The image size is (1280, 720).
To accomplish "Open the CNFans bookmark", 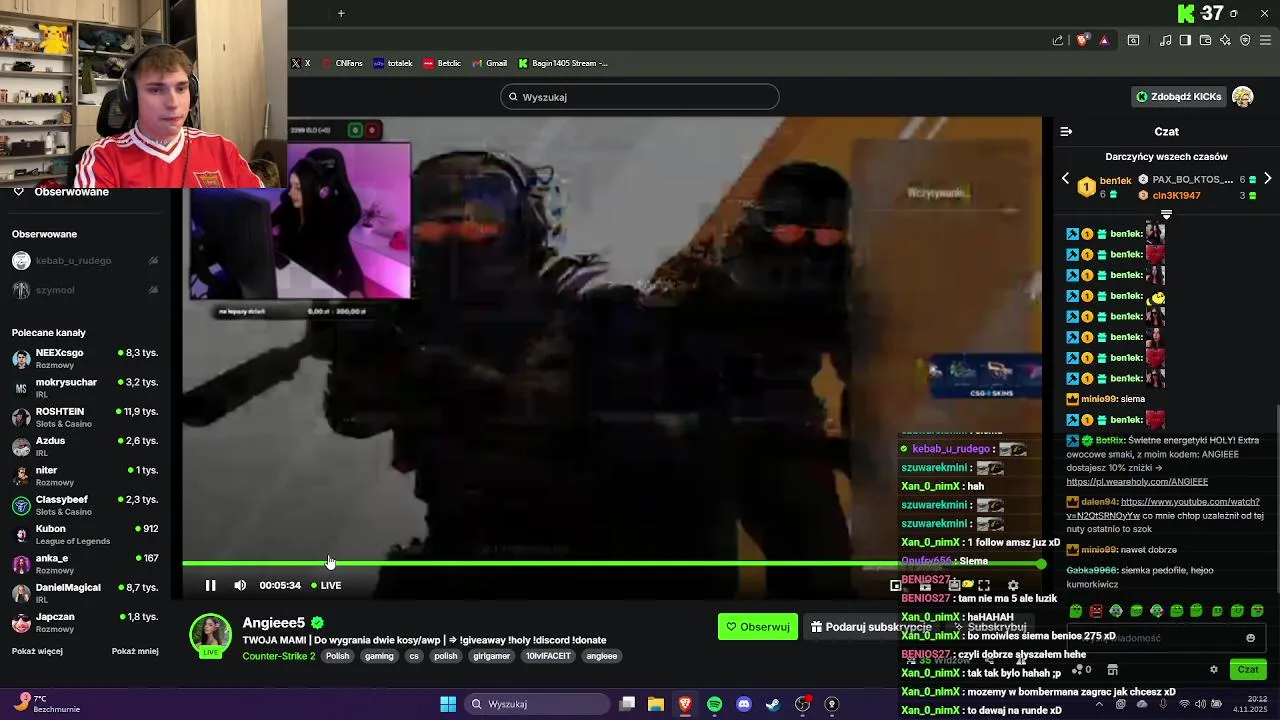I will (342, 63).
